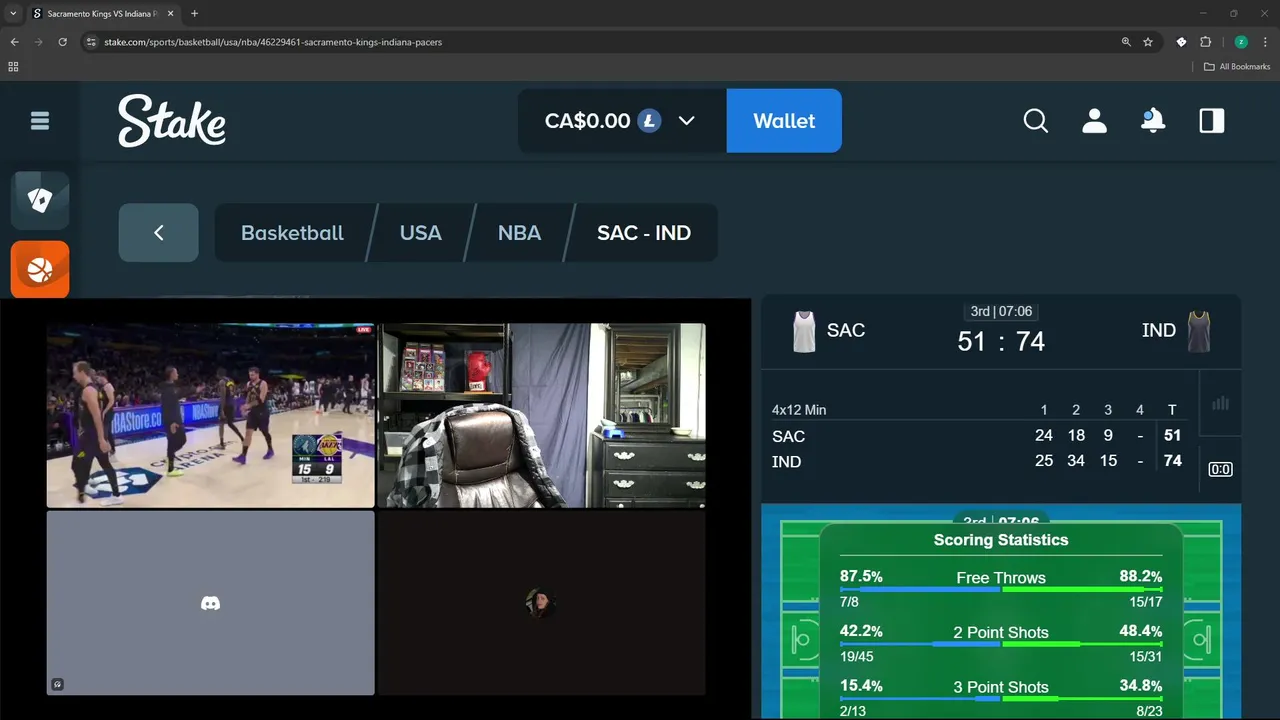Screen dimensions: 1280x720
Task: Click the 51 : 74 score
Action: pos(1001,342)
